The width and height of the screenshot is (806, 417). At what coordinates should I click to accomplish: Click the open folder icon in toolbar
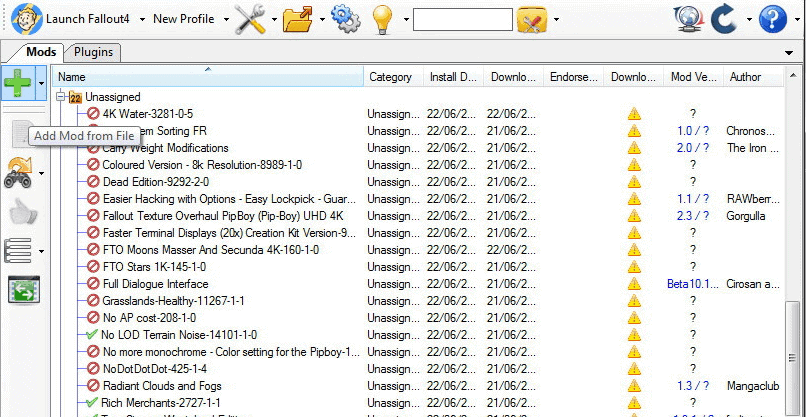pos(298,20)
